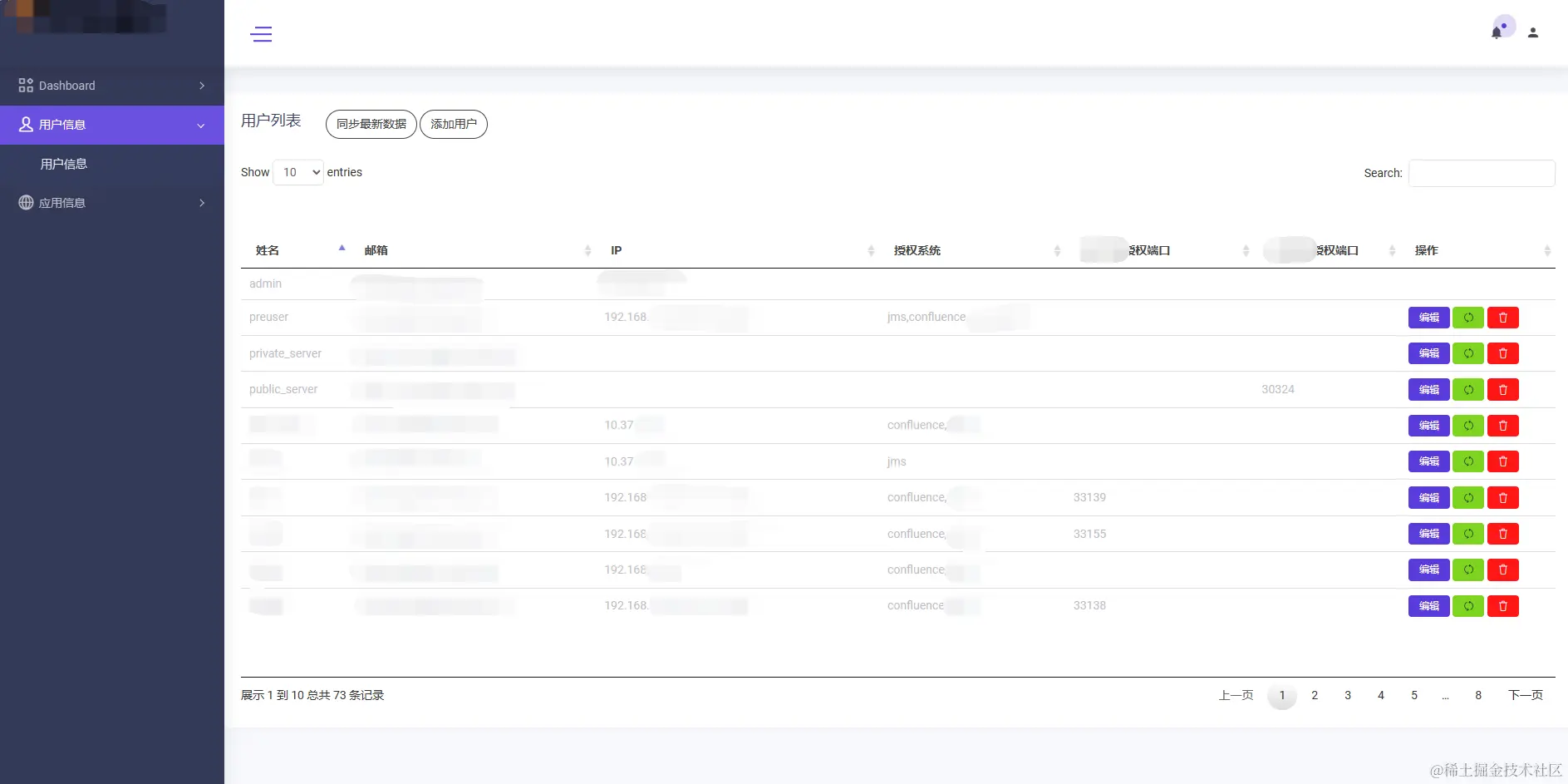Open the user profile icon in the header
The width and height of the screenshot is (1568, 784).
pyautogui.click(x=1533, y=33)
